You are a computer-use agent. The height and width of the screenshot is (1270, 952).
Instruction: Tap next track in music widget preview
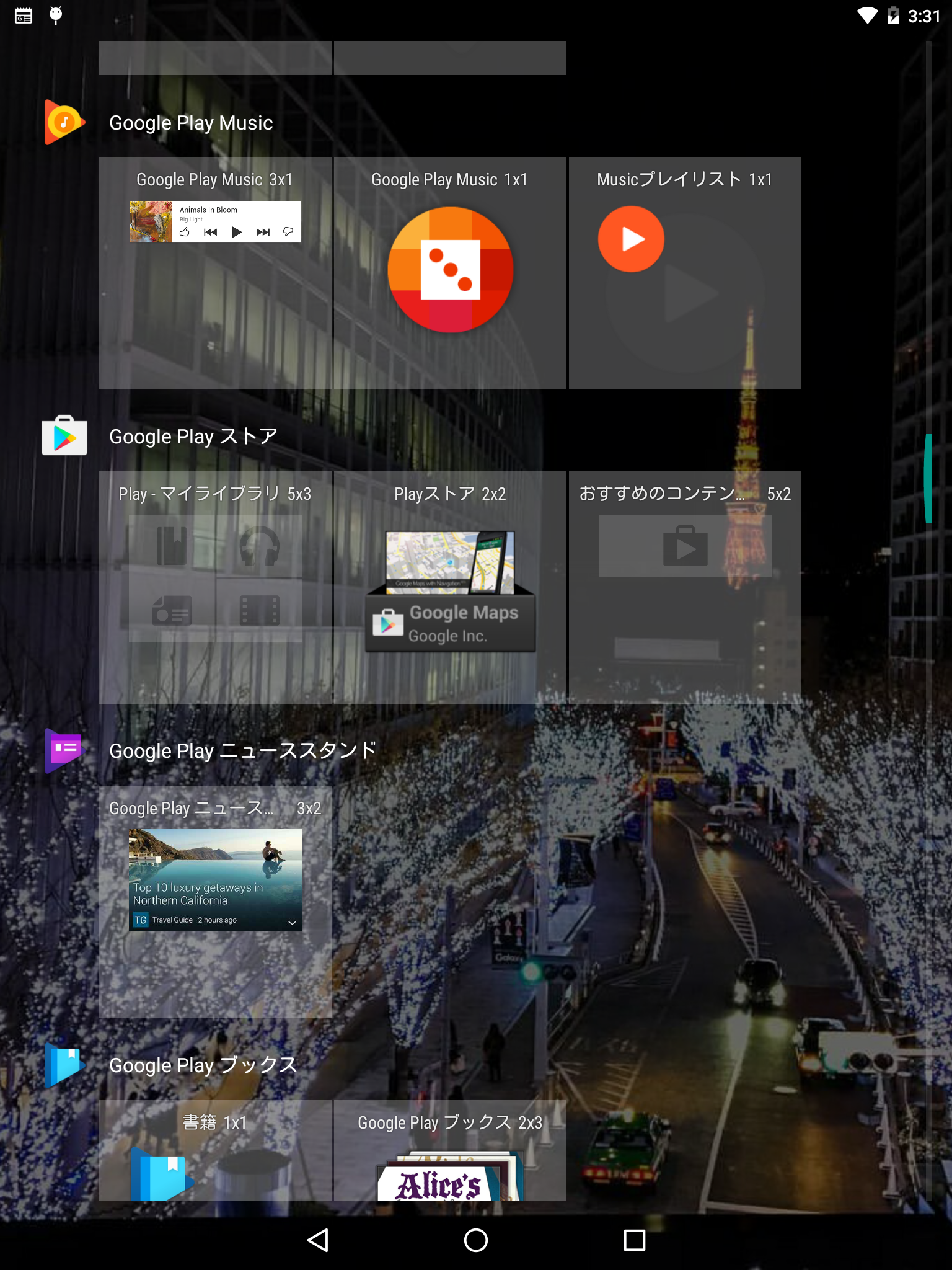(263, 232)
